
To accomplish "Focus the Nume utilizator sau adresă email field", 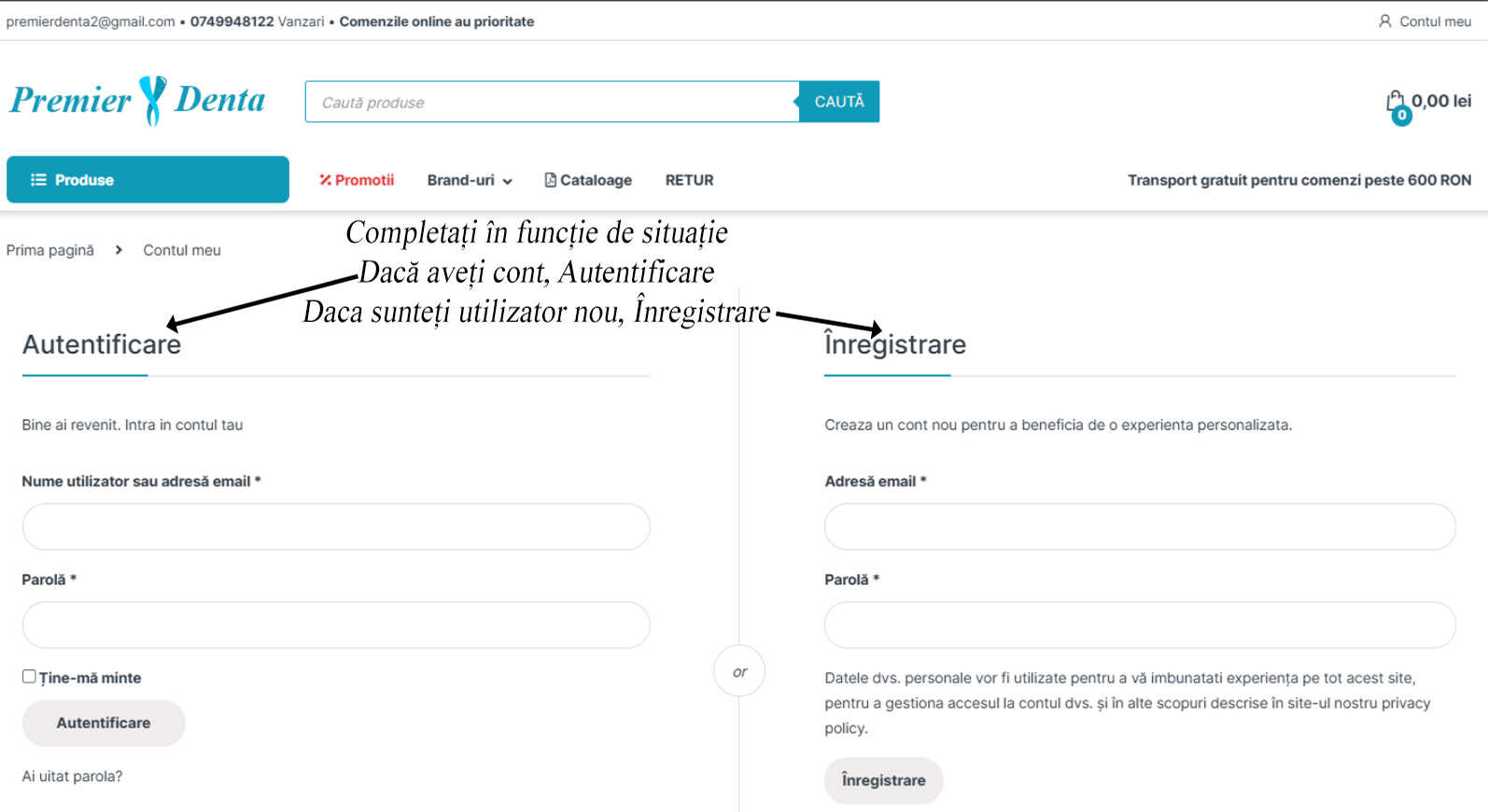I will [x=336, y=526].
